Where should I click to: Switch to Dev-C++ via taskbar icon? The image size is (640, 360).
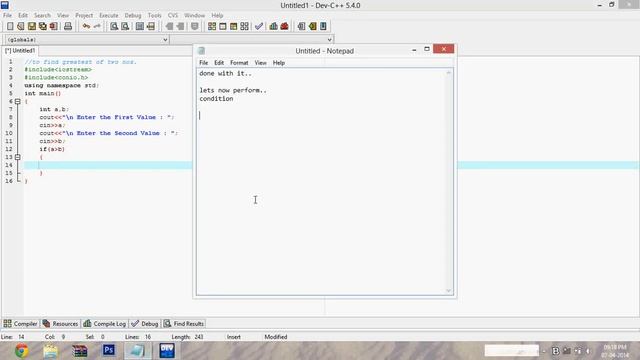[167, 351]
